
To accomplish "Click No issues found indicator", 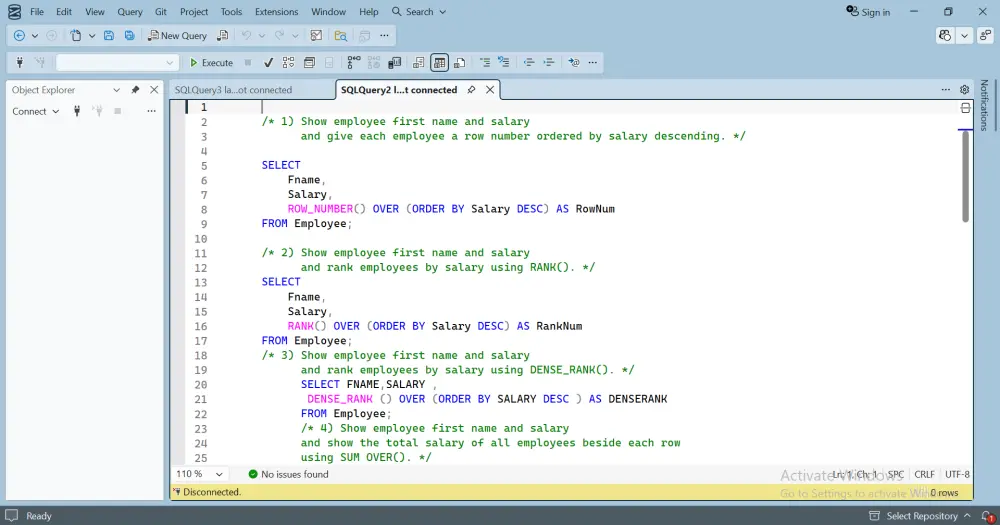I will [288, 474].
